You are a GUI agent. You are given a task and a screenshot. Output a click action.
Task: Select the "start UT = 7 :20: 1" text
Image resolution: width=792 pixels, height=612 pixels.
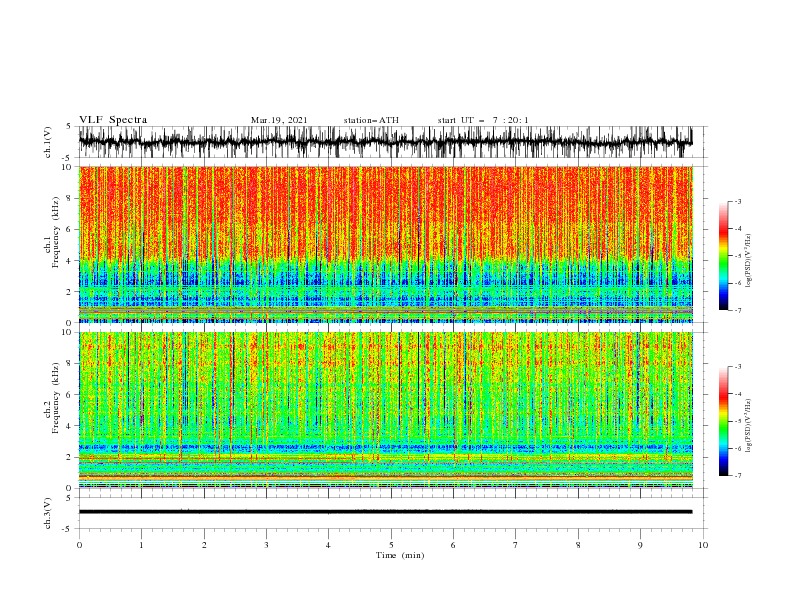click(483, 120)
